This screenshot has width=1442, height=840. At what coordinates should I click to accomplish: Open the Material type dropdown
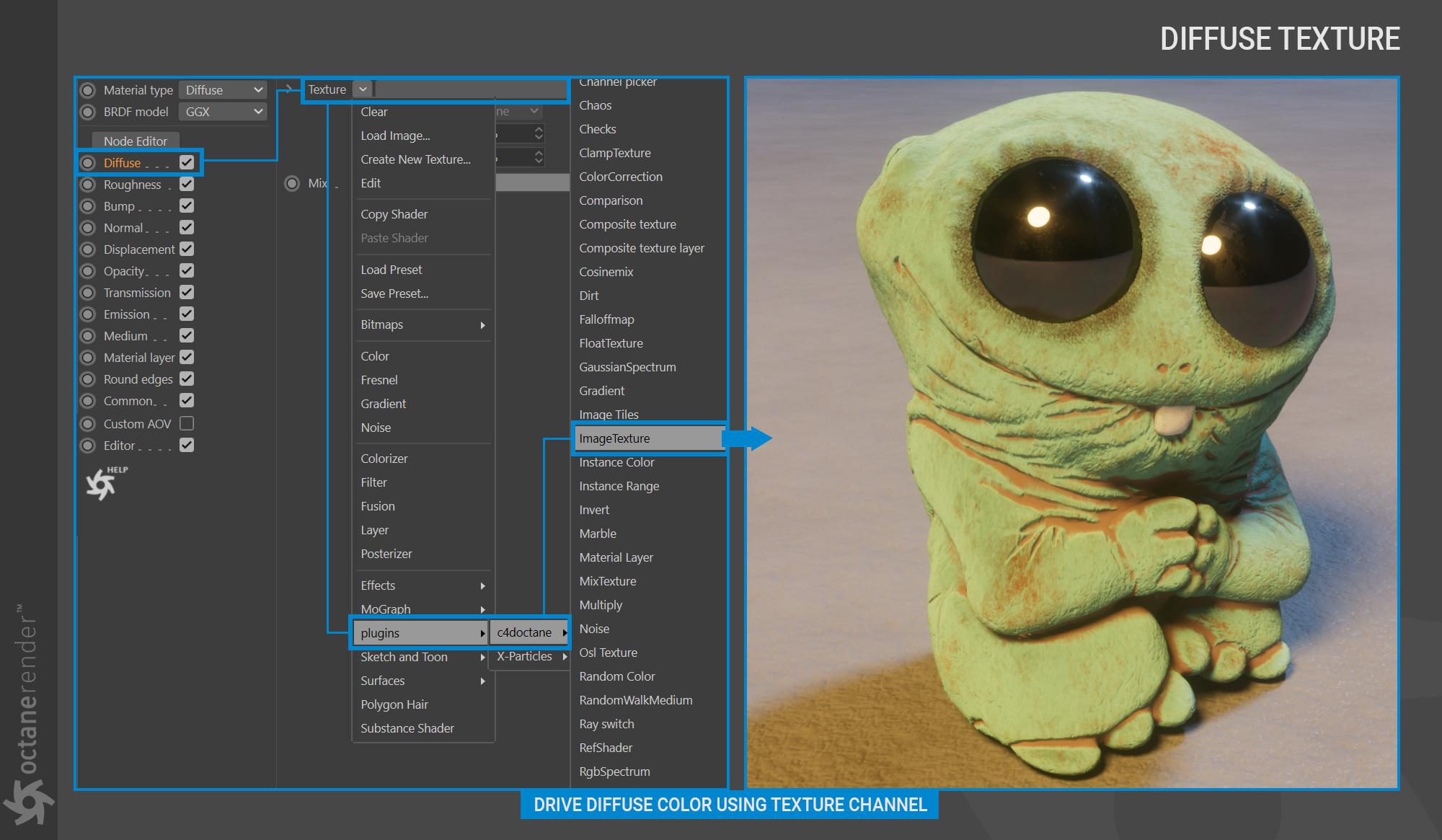coord(223,90)
